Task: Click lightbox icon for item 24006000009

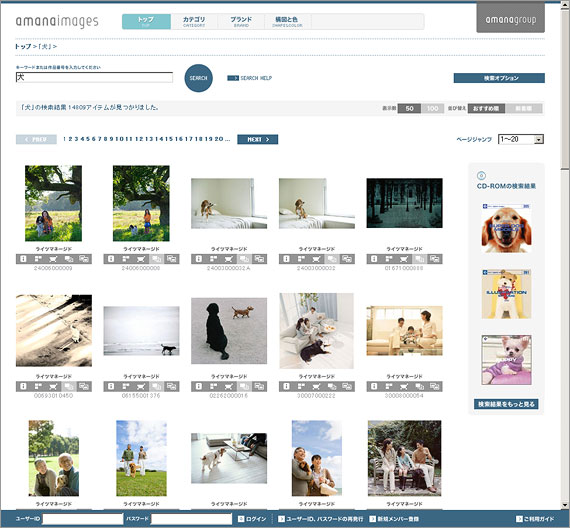Action: (x=69, y=259)
